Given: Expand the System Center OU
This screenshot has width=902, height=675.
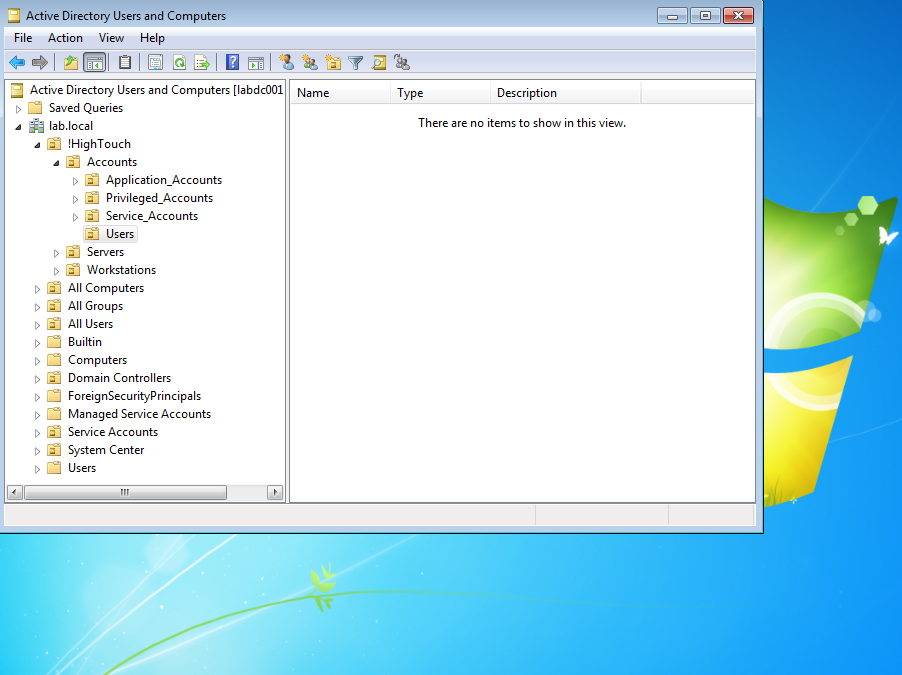Looking at the screenshot, I should [x=37, y=451].
